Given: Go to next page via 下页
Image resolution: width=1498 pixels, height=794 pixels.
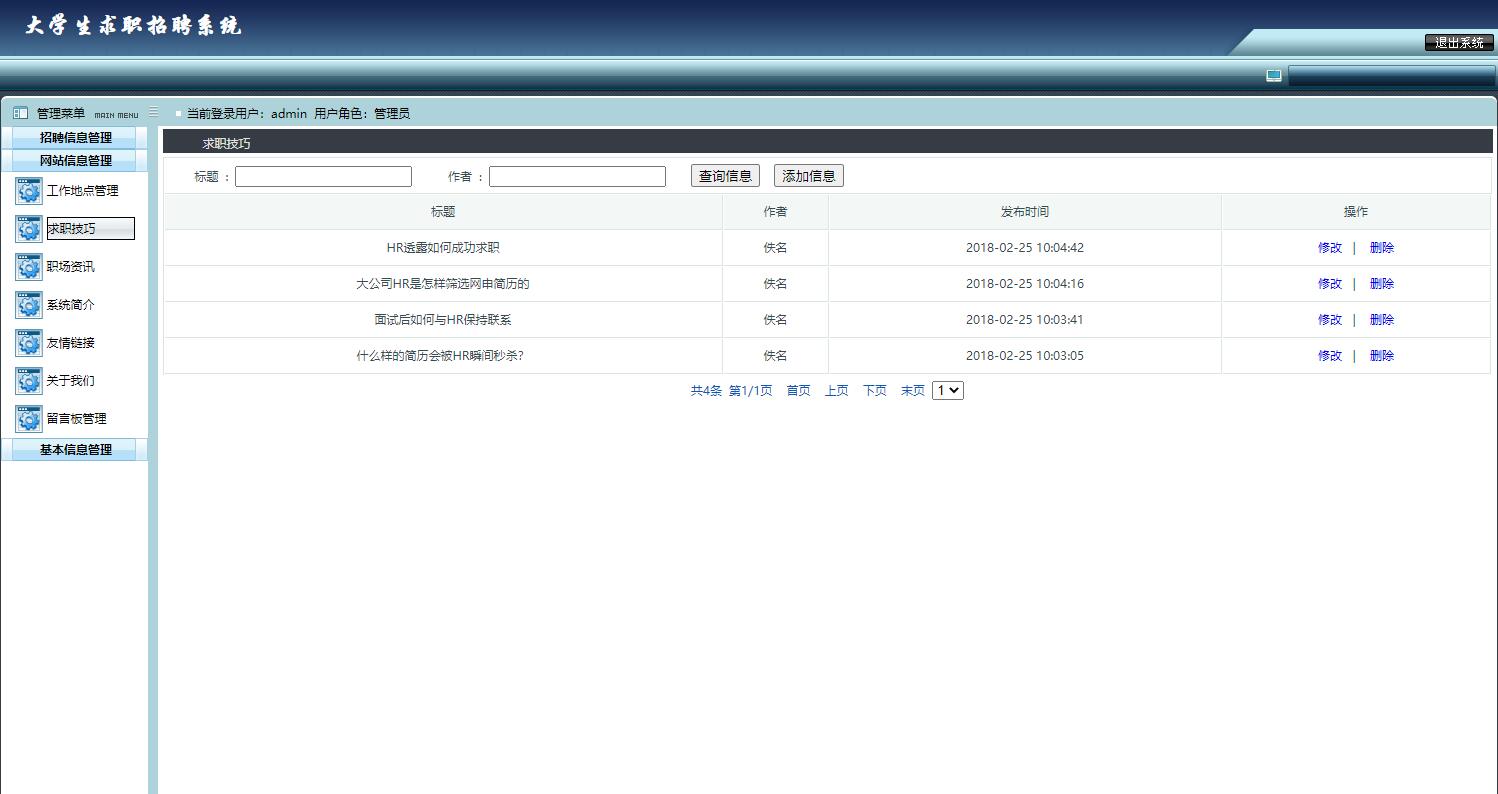Looking at the screenshot, I should [874, 391].
